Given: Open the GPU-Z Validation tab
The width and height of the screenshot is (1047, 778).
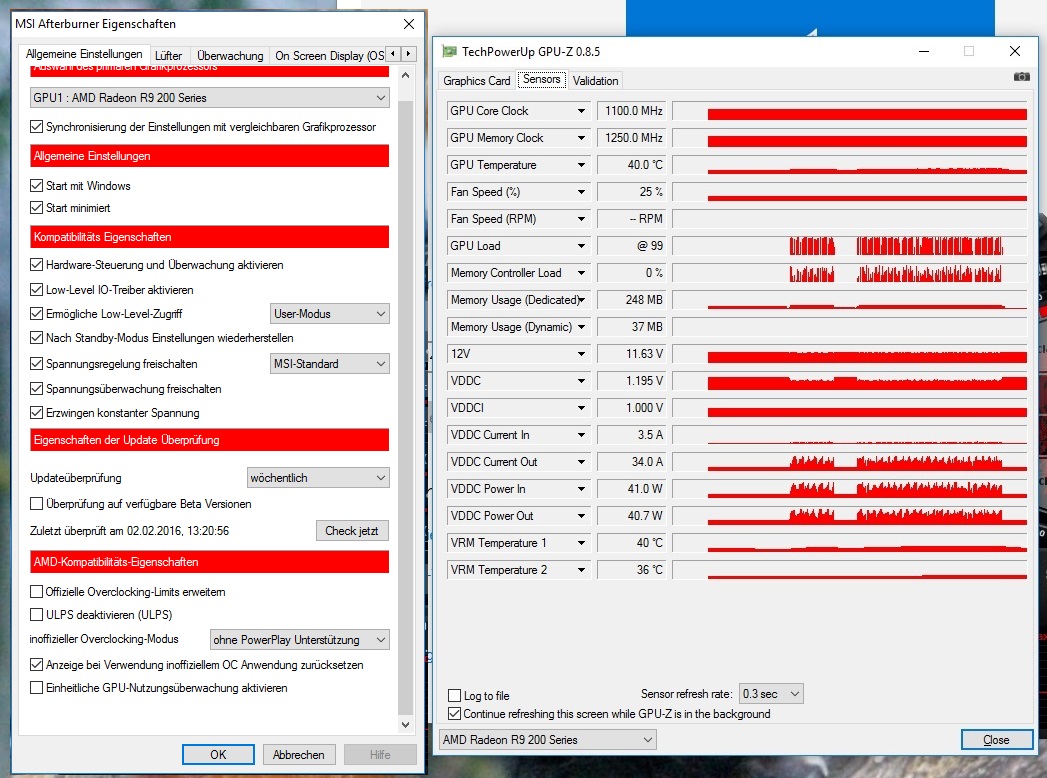Looking at the screenshot, I should click(596, 81).
